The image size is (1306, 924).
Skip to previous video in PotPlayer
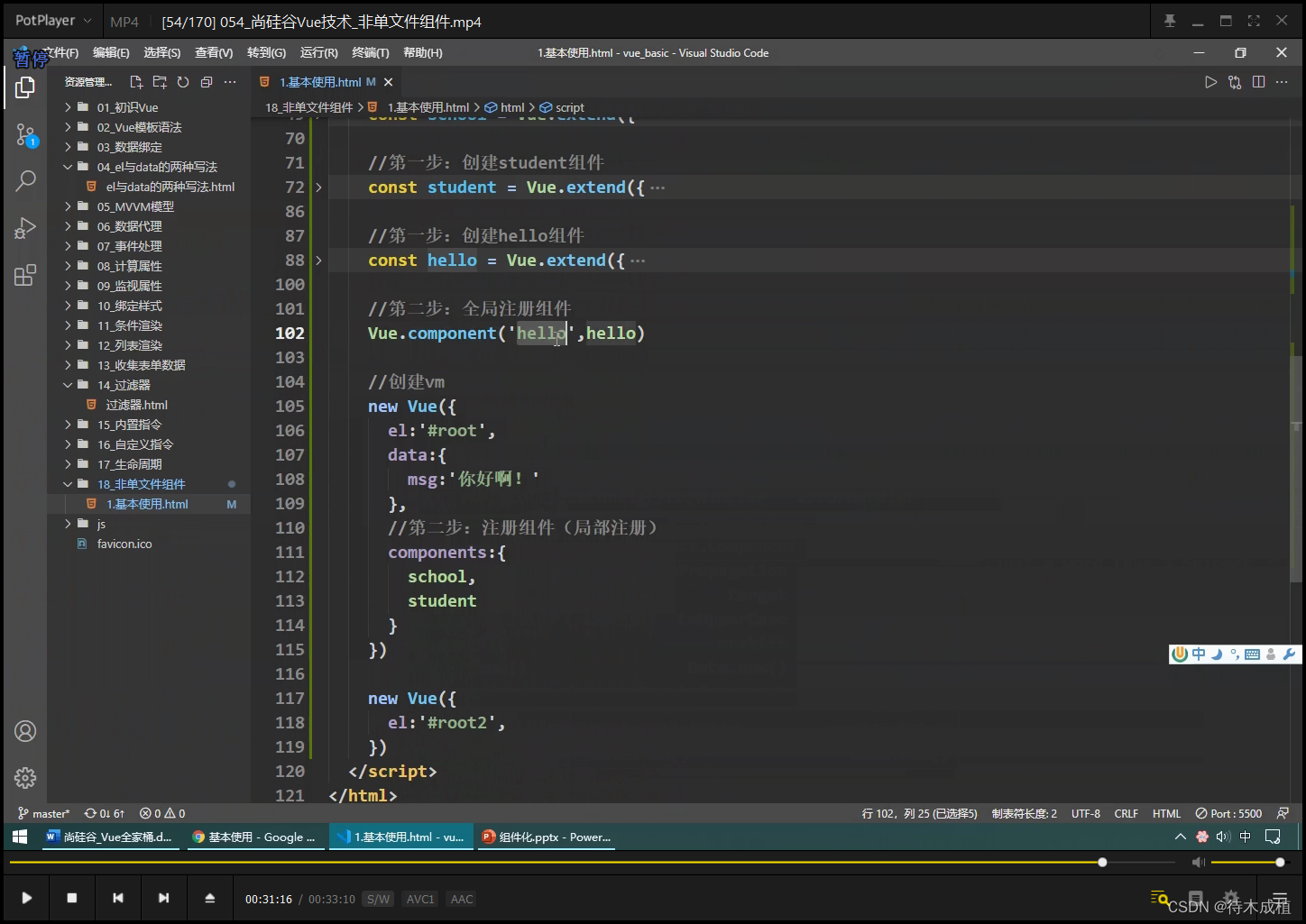pyautogui.click(x=118, y=898)
